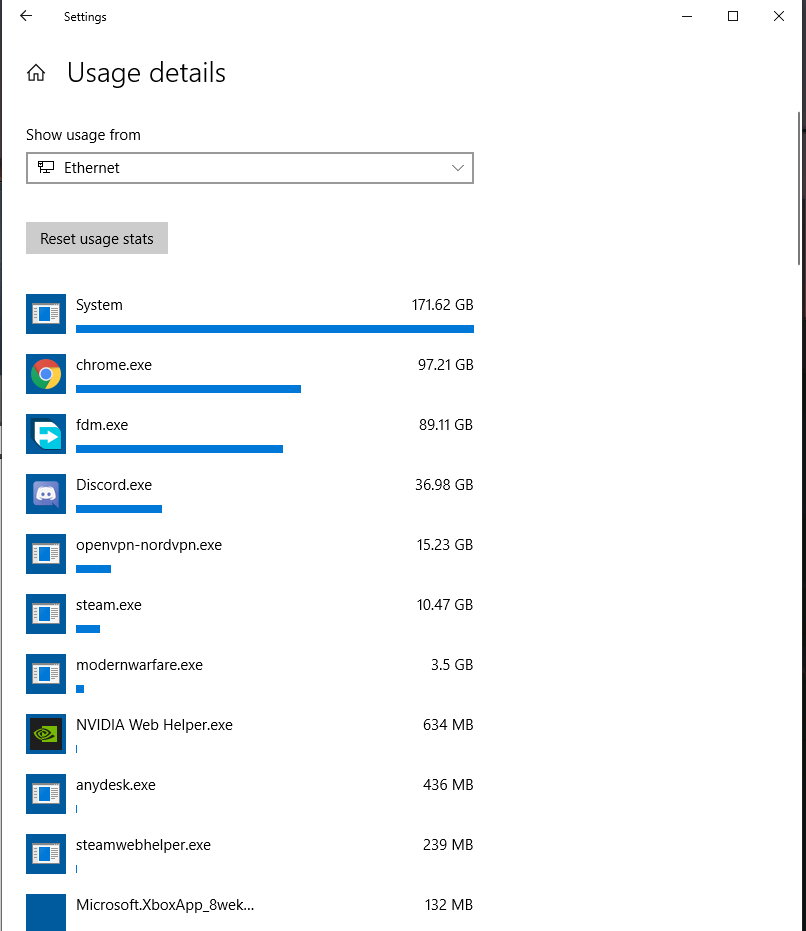Click the 436 MB value

(x=448, y=784)
